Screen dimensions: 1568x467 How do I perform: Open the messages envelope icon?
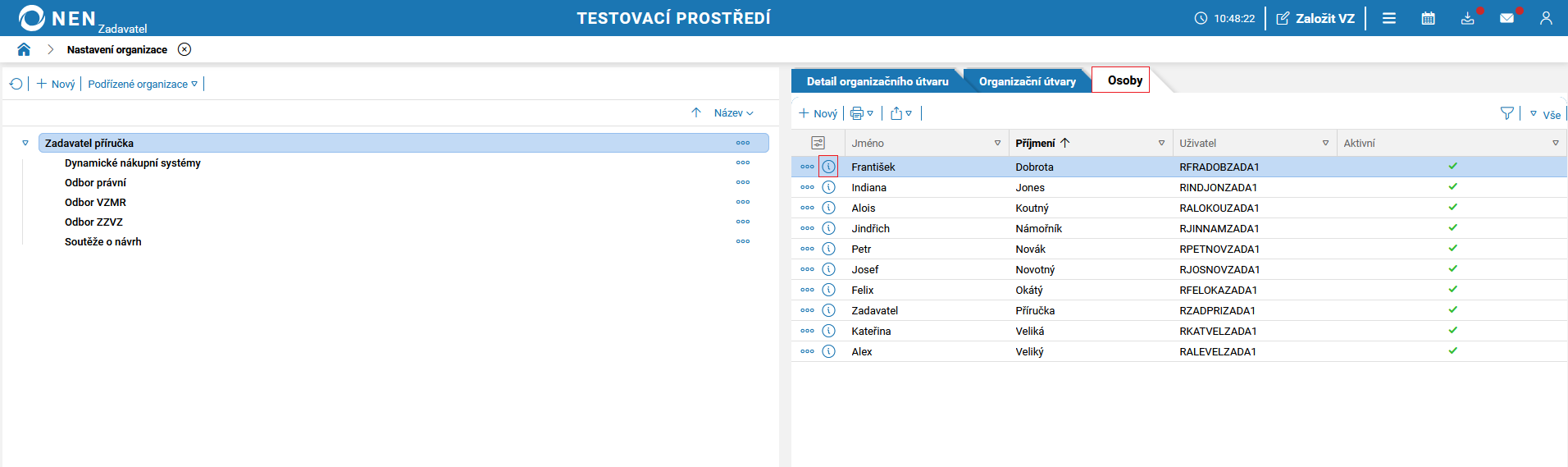(x=1506, y=18)
